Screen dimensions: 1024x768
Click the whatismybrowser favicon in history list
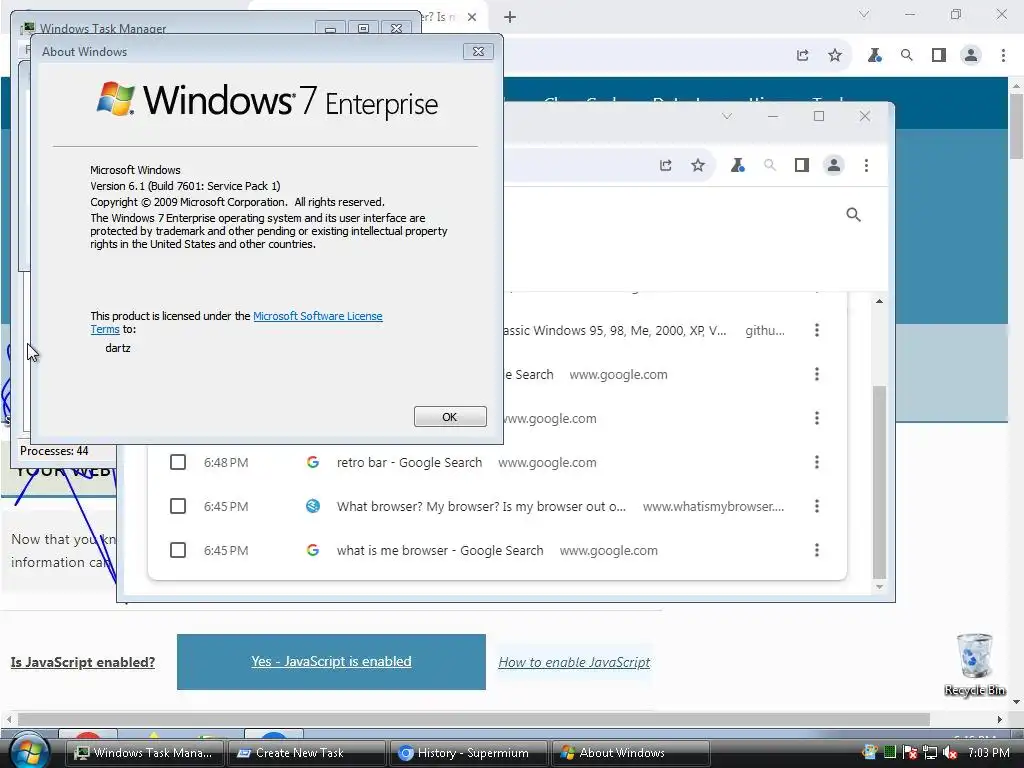pos(313,506)
